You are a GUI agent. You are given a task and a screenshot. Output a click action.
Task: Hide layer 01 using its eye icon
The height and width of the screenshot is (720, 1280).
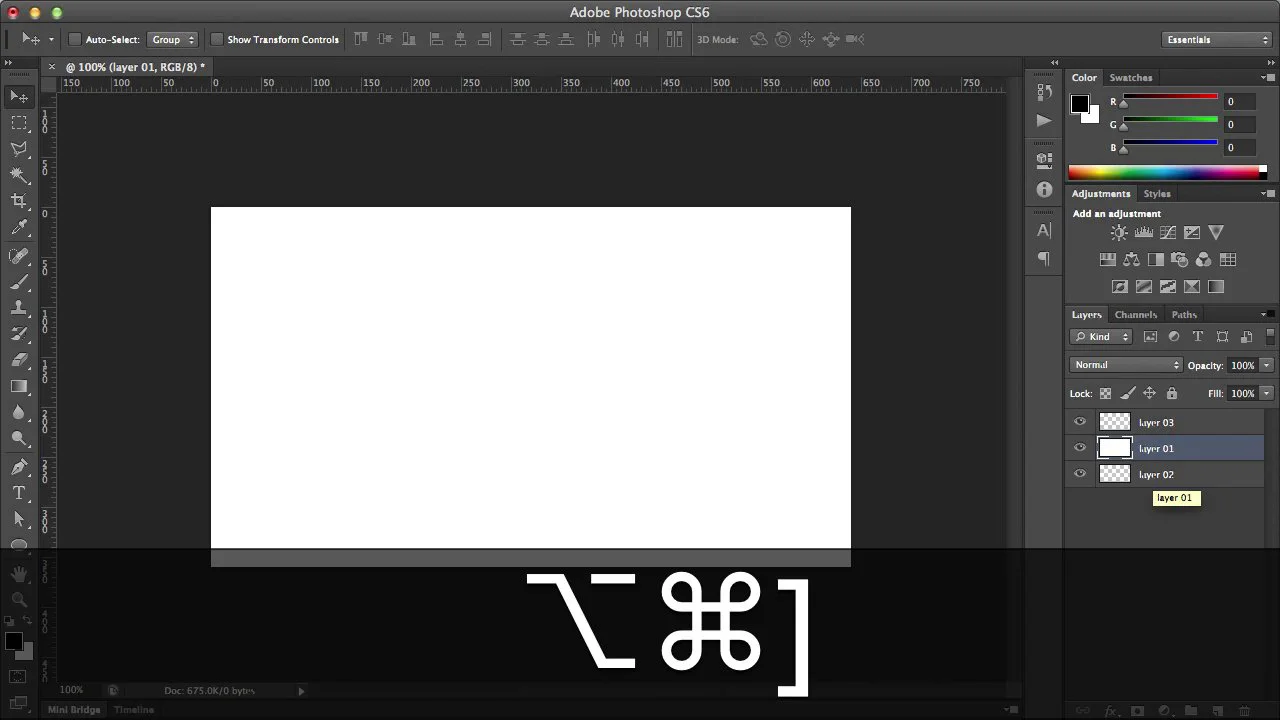click(1080, 448)
